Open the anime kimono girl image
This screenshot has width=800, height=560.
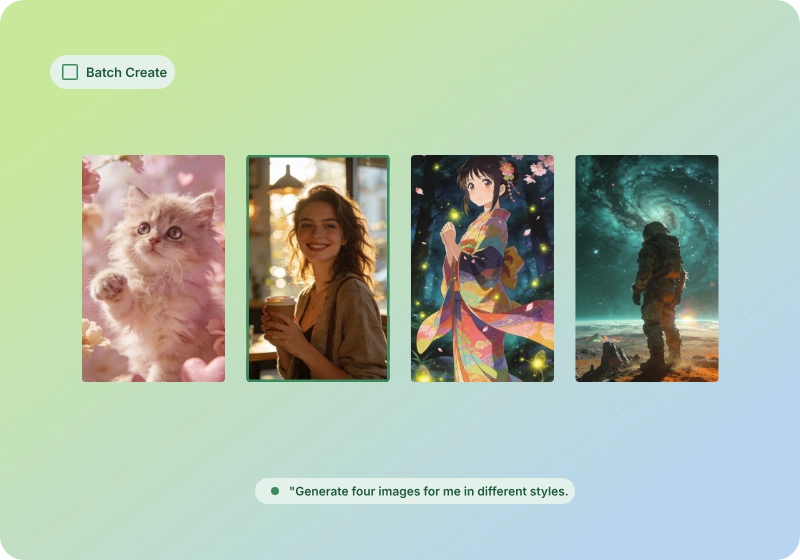coord(482,268)
